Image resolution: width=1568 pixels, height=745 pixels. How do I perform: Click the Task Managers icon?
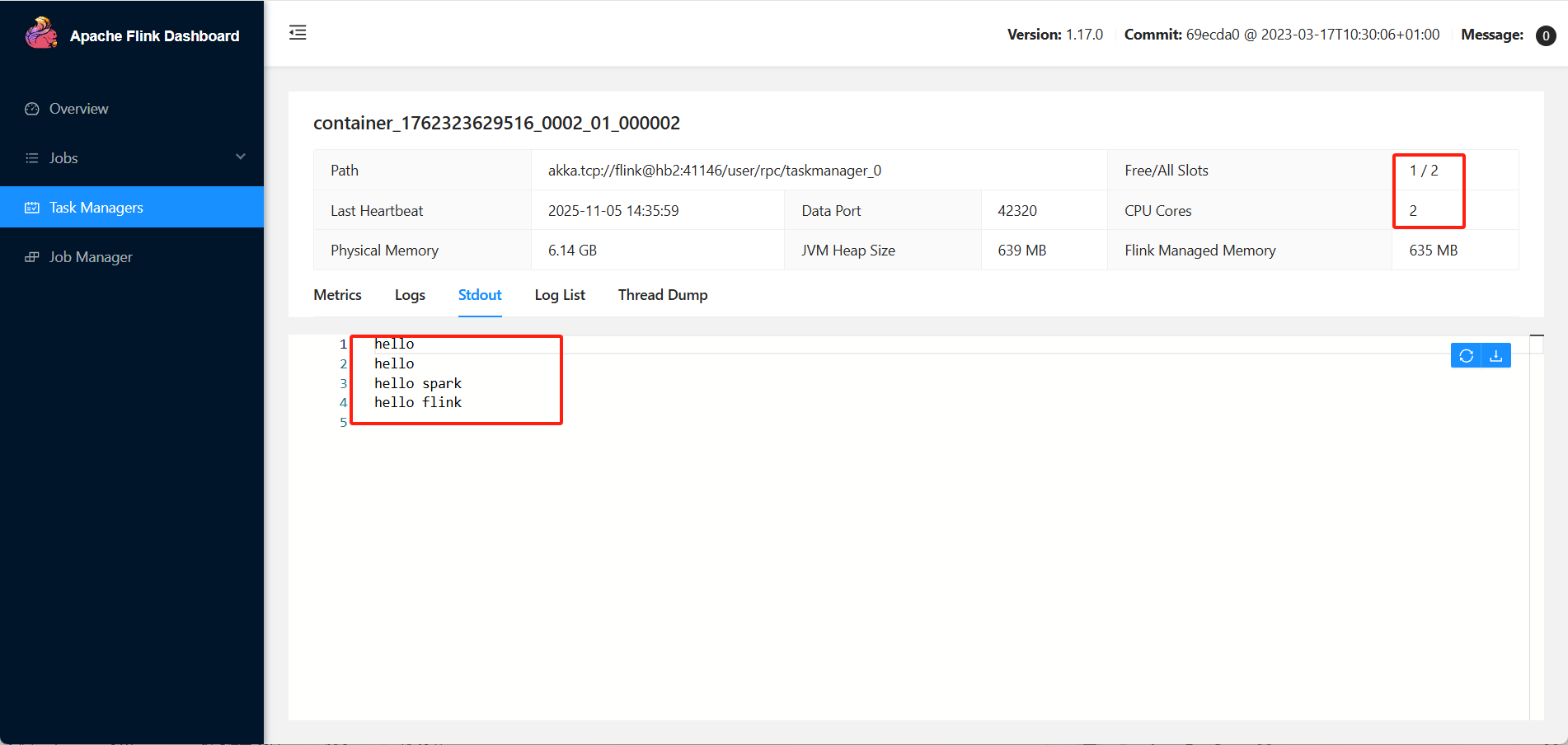pyautogui.click(x=32, y=208)
